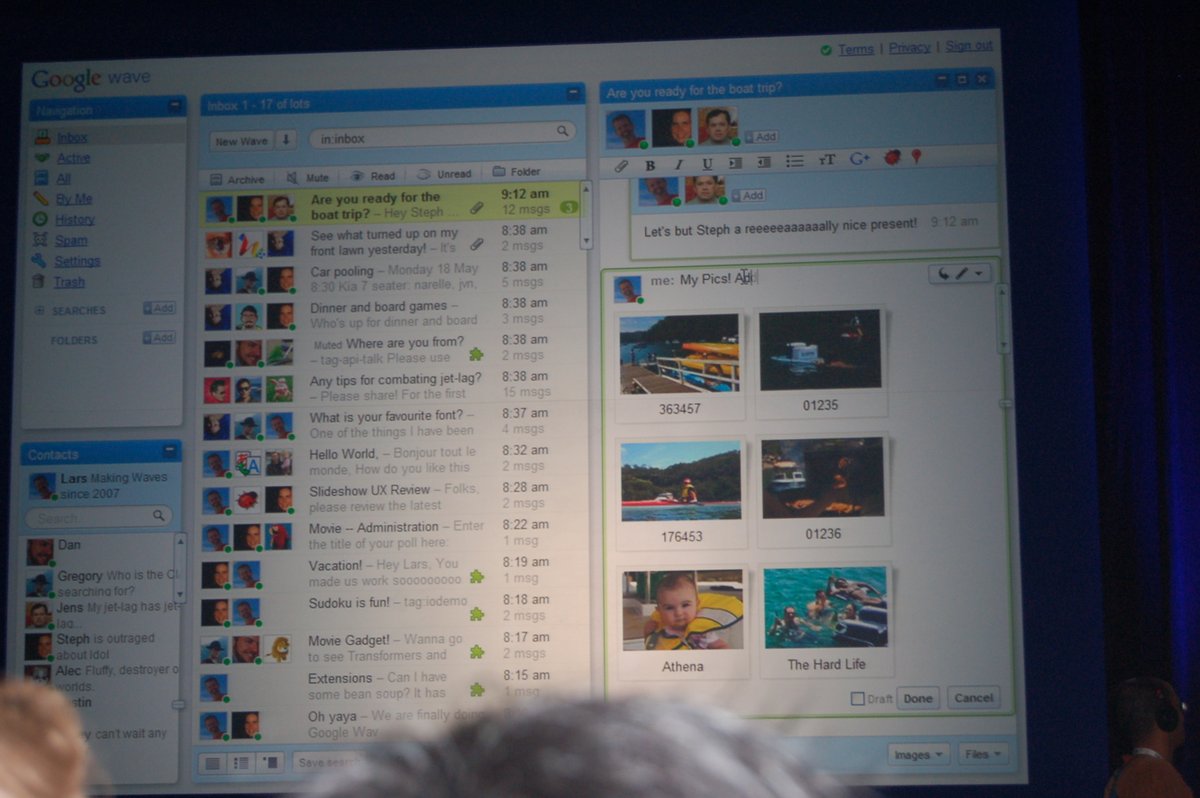Click the Contacts search field
Viewport: 1200px width, 798px height.
pos(99,517)
